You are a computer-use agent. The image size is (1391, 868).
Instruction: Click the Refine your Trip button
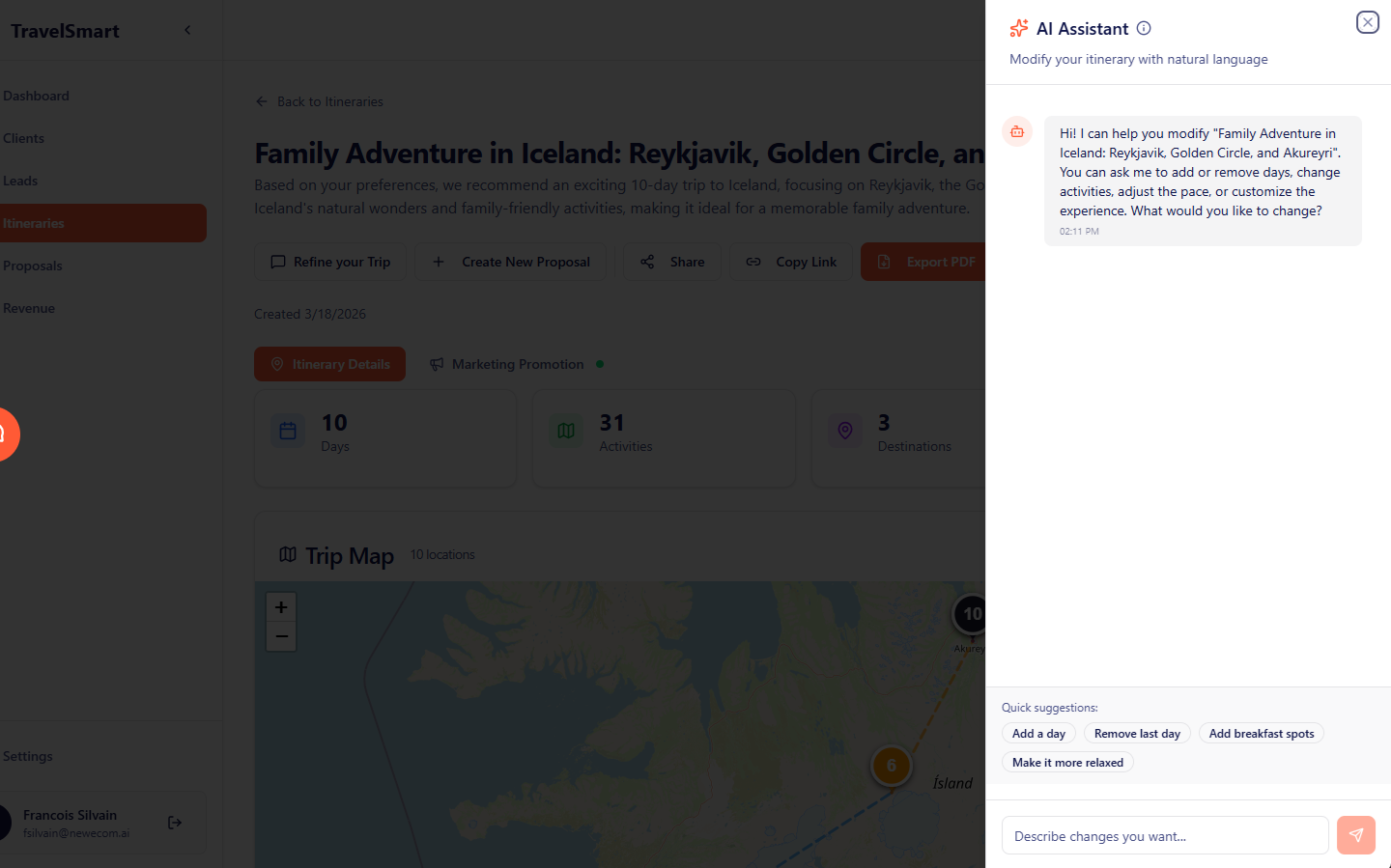(x=331, y=262)
